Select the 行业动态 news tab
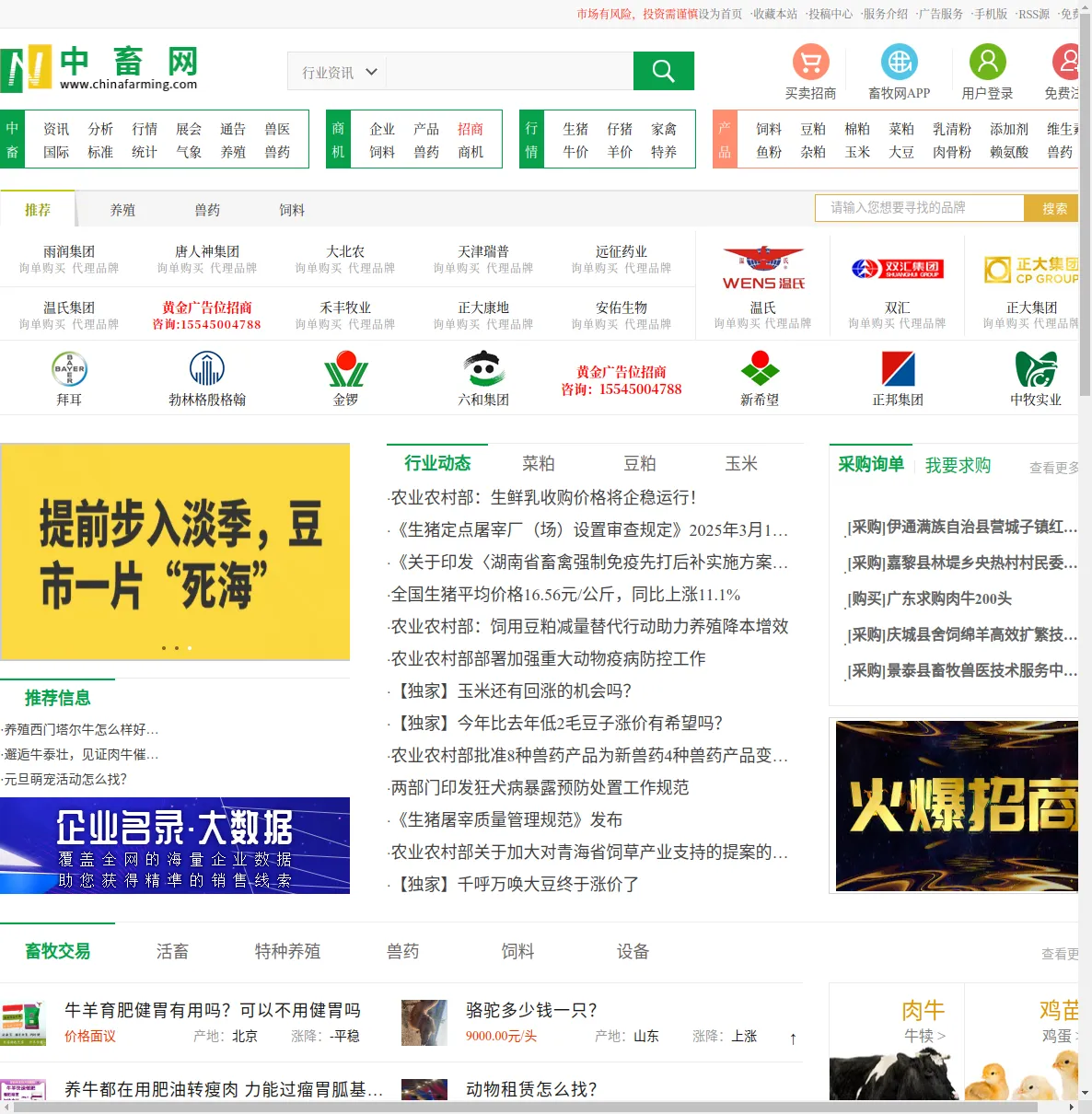Screen dimensions: 1092x1114 [437, 463]
